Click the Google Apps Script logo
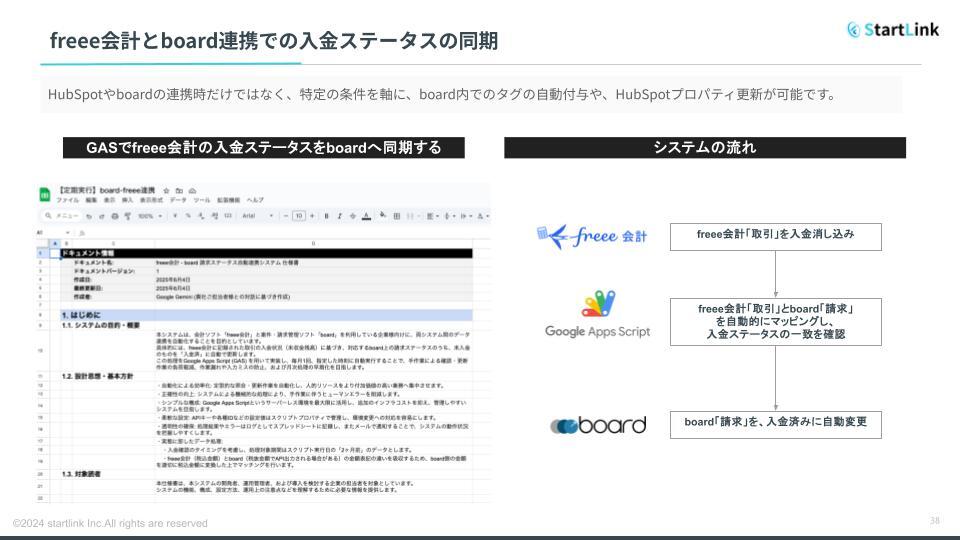This screenshot has width=960, height=540. (x=598, y=314)
